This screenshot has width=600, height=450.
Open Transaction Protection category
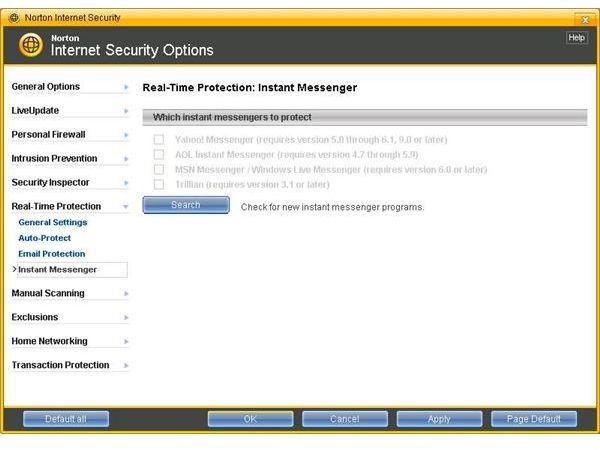pos(60,365)
